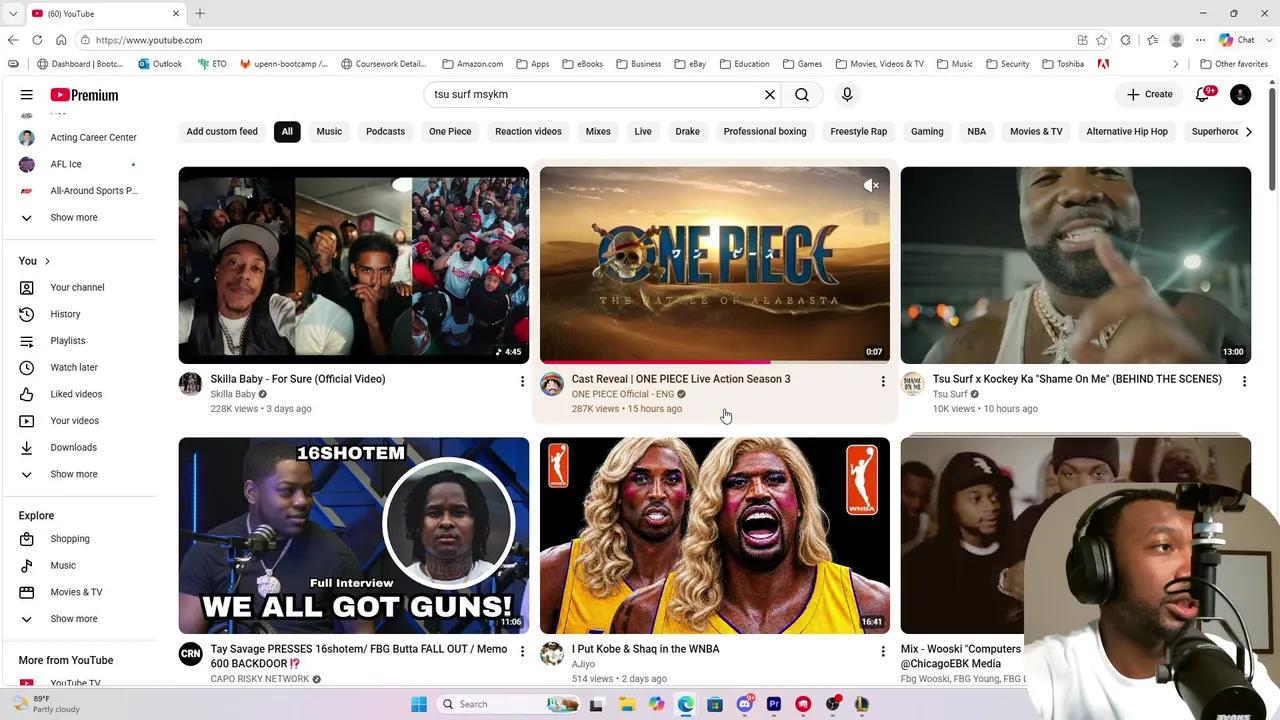The height and width of the screenshot is (720, 1280).
Task: Favorite this page with the star icon
Action: (1101, 40)
